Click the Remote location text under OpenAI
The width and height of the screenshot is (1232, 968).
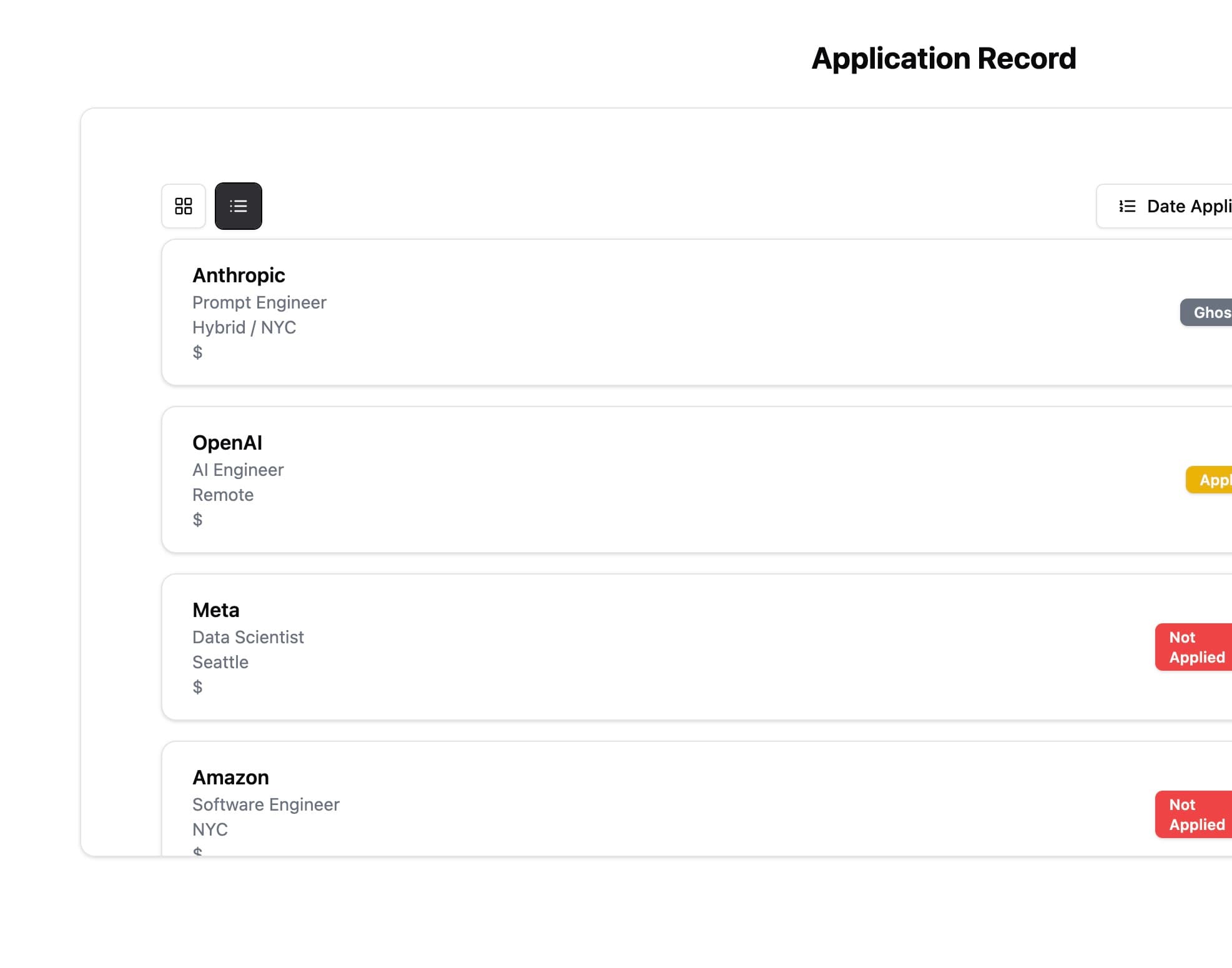coord(223,495)
